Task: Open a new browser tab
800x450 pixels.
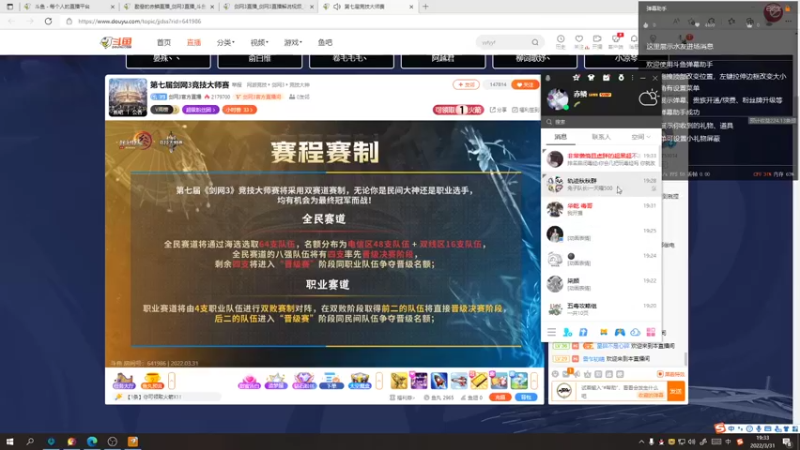Action: click(426, 7)
